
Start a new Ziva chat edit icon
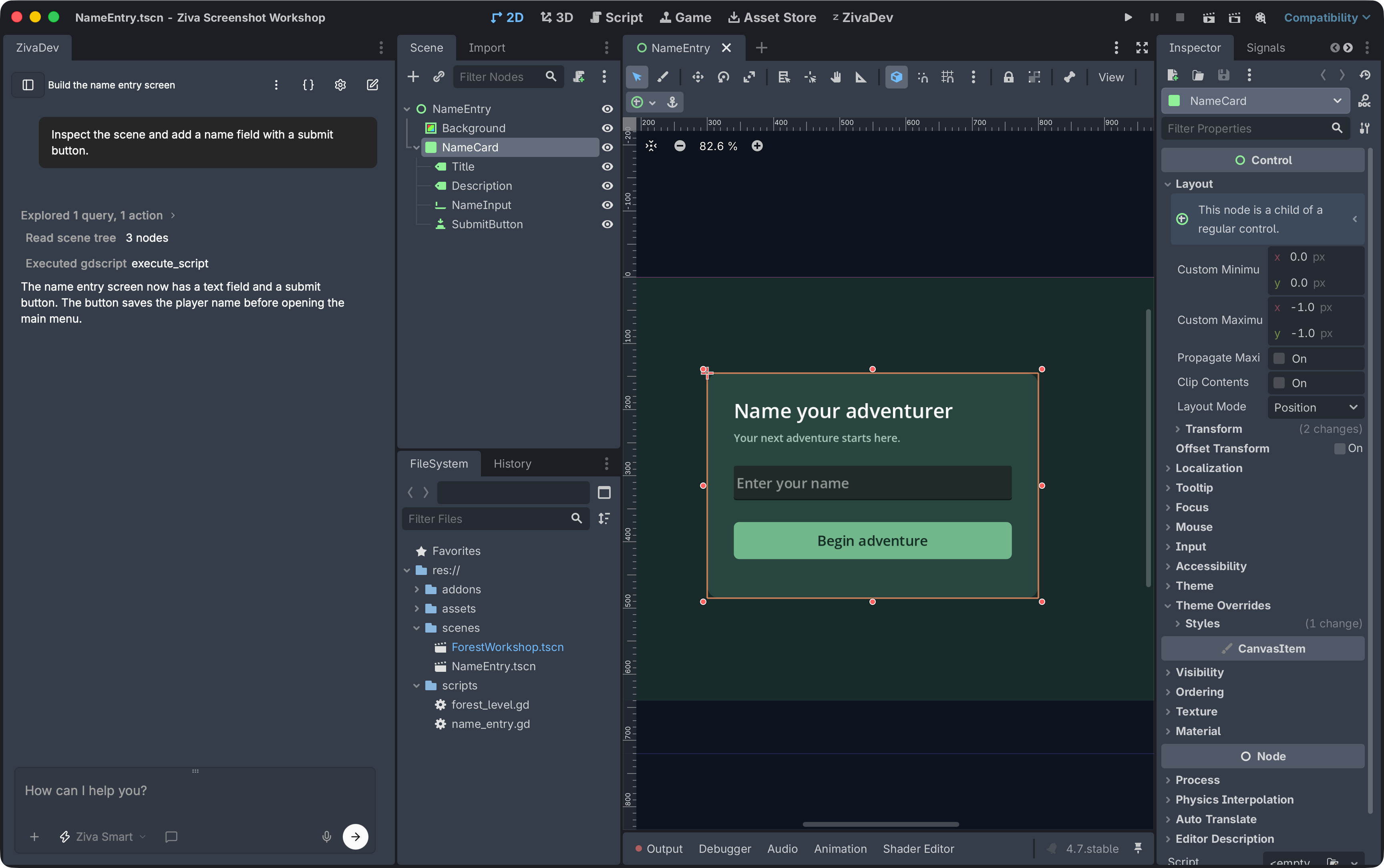pos(372,85)
